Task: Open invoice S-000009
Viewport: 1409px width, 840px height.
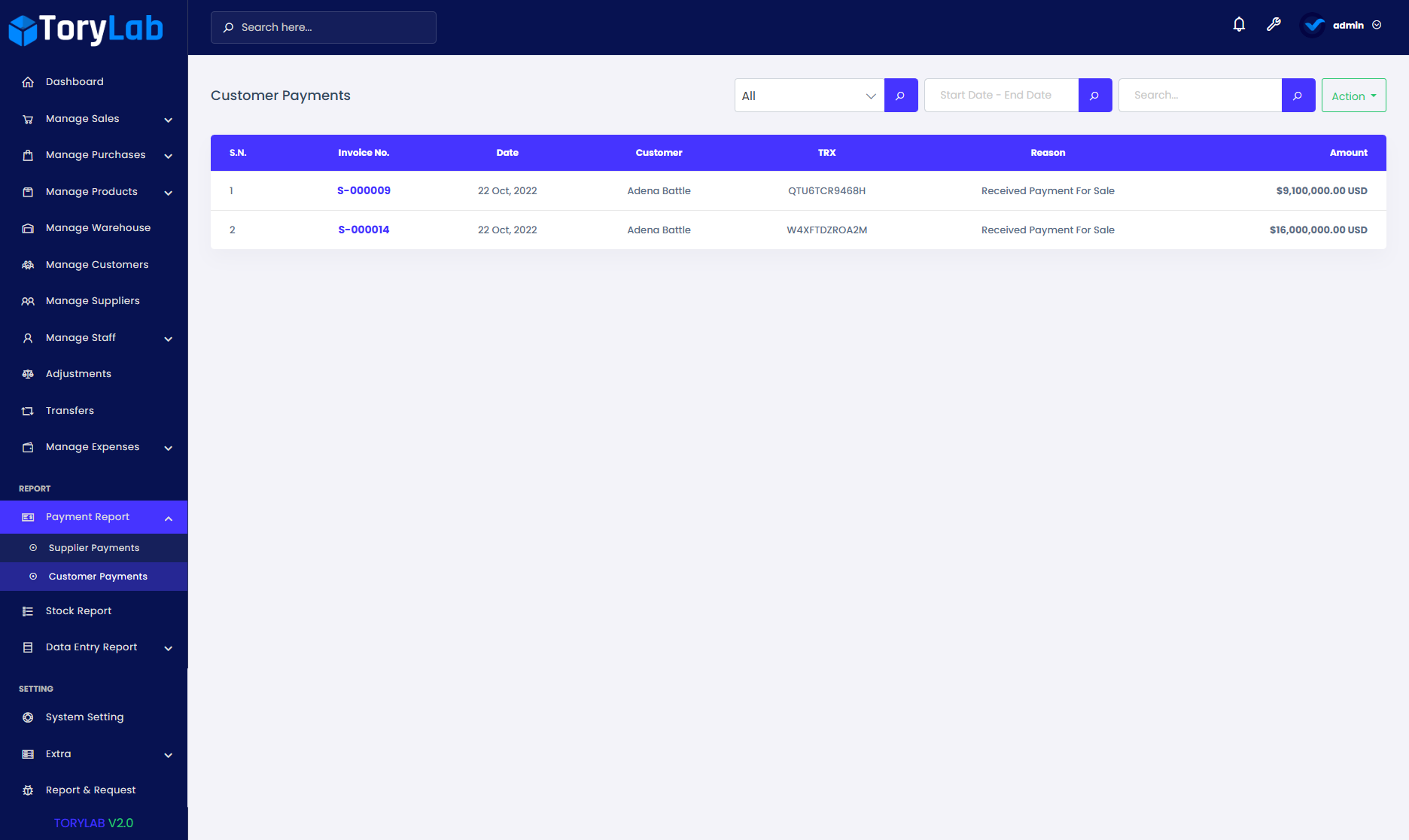Action: (364, 190)
